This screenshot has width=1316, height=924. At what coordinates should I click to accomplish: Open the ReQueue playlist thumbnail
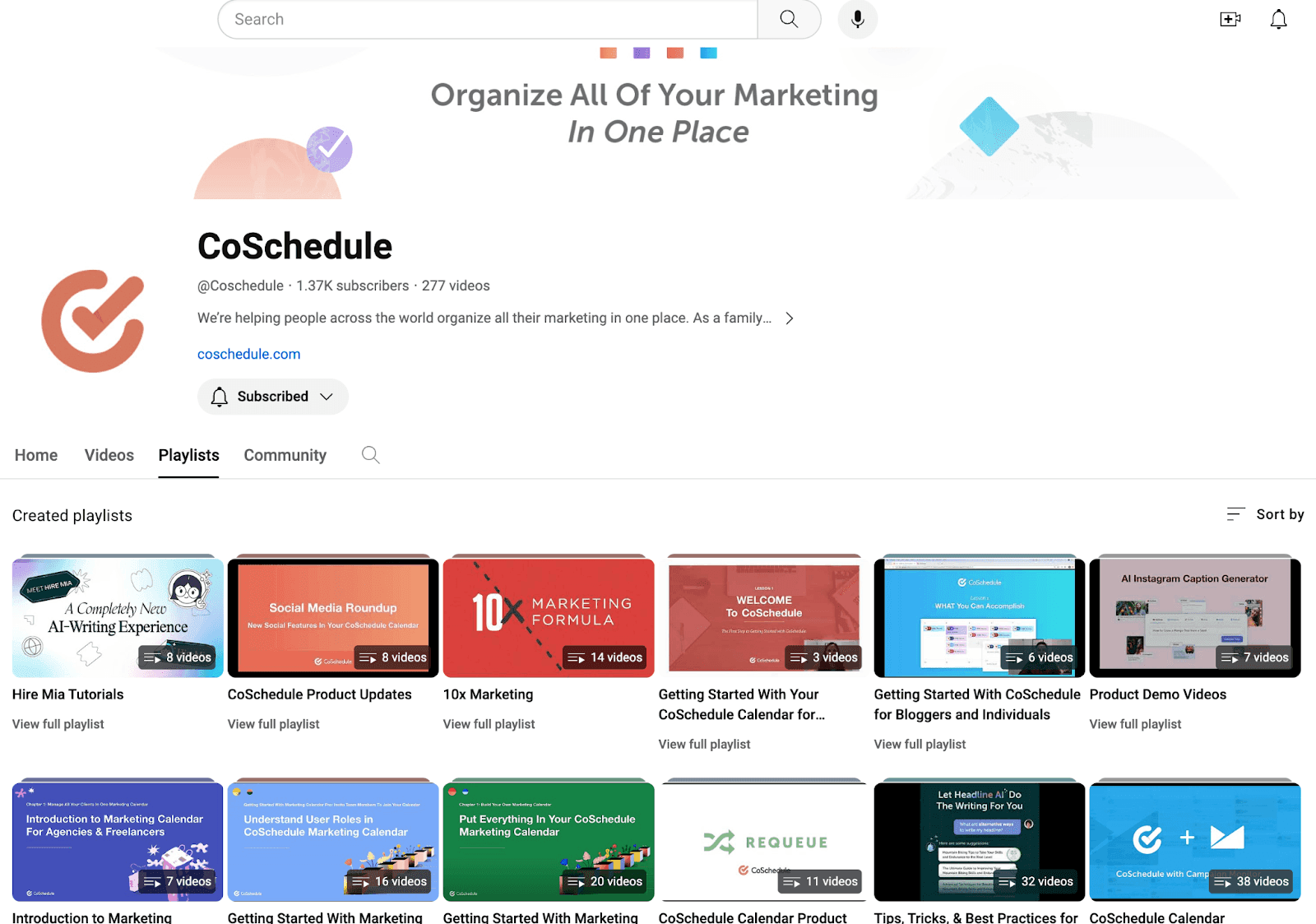point(764,842)
